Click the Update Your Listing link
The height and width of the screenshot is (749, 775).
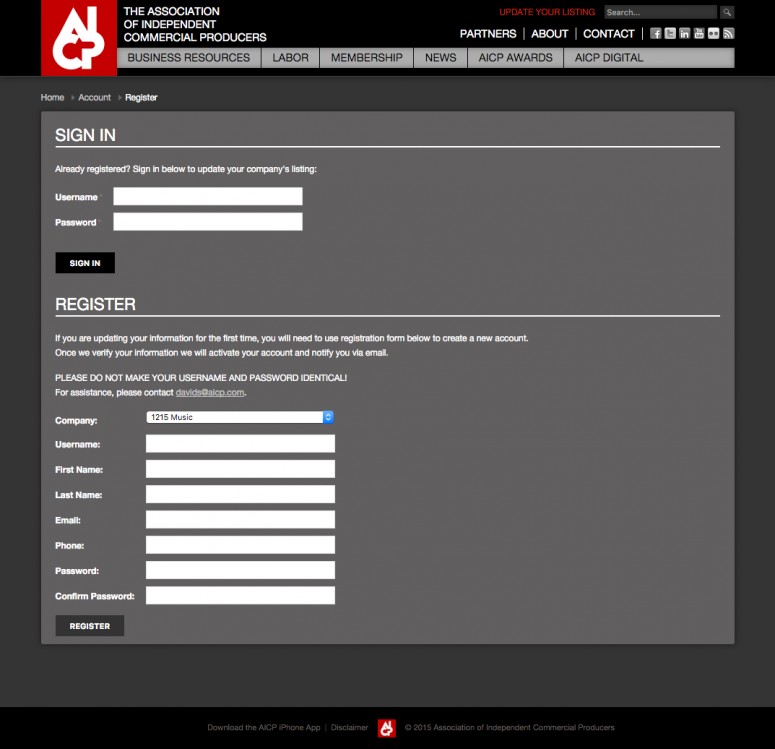[547, 12]
